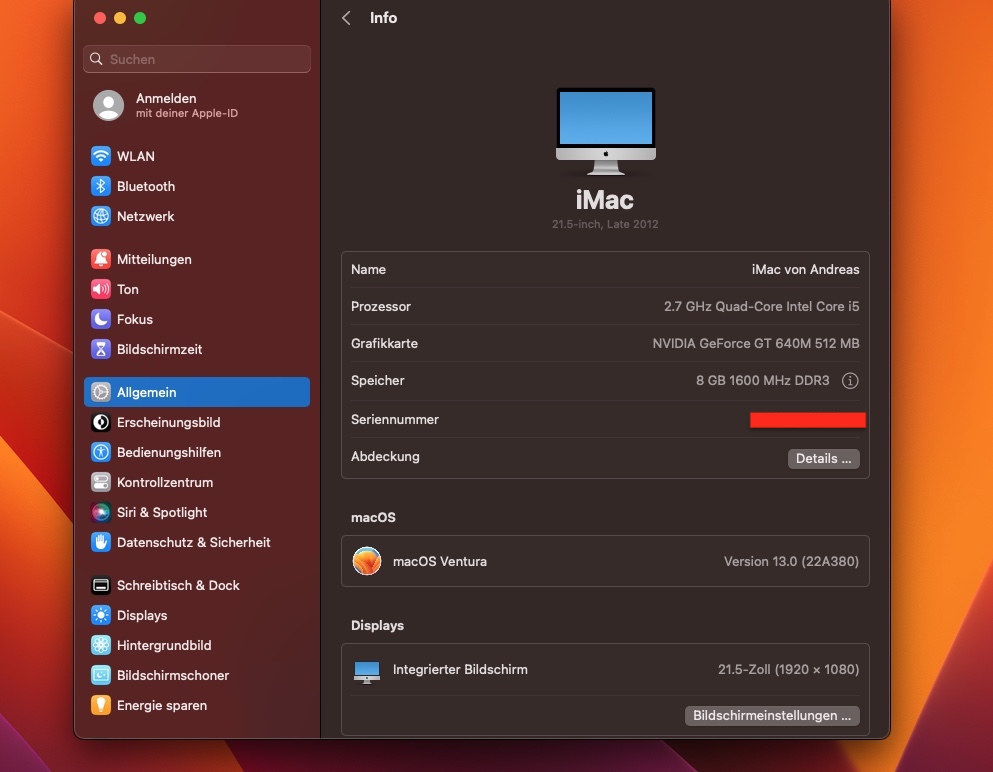Viewport: 993px width, 772px height.
Task: Close the window with the red button
Action: 99,18
